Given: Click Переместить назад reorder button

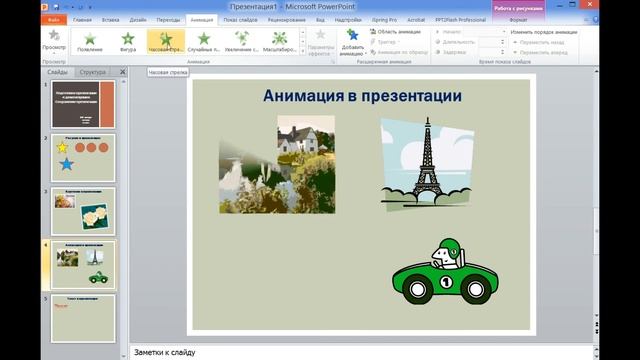Looking at the screenshot, I should (538, 42).
